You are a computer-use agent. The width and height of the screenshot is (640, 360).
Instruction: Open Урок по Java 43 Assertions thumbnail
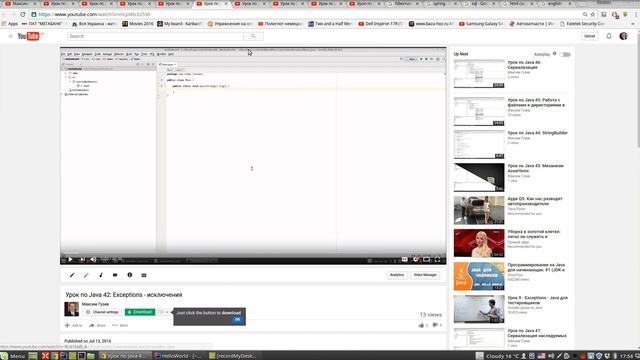click(479, 178)
